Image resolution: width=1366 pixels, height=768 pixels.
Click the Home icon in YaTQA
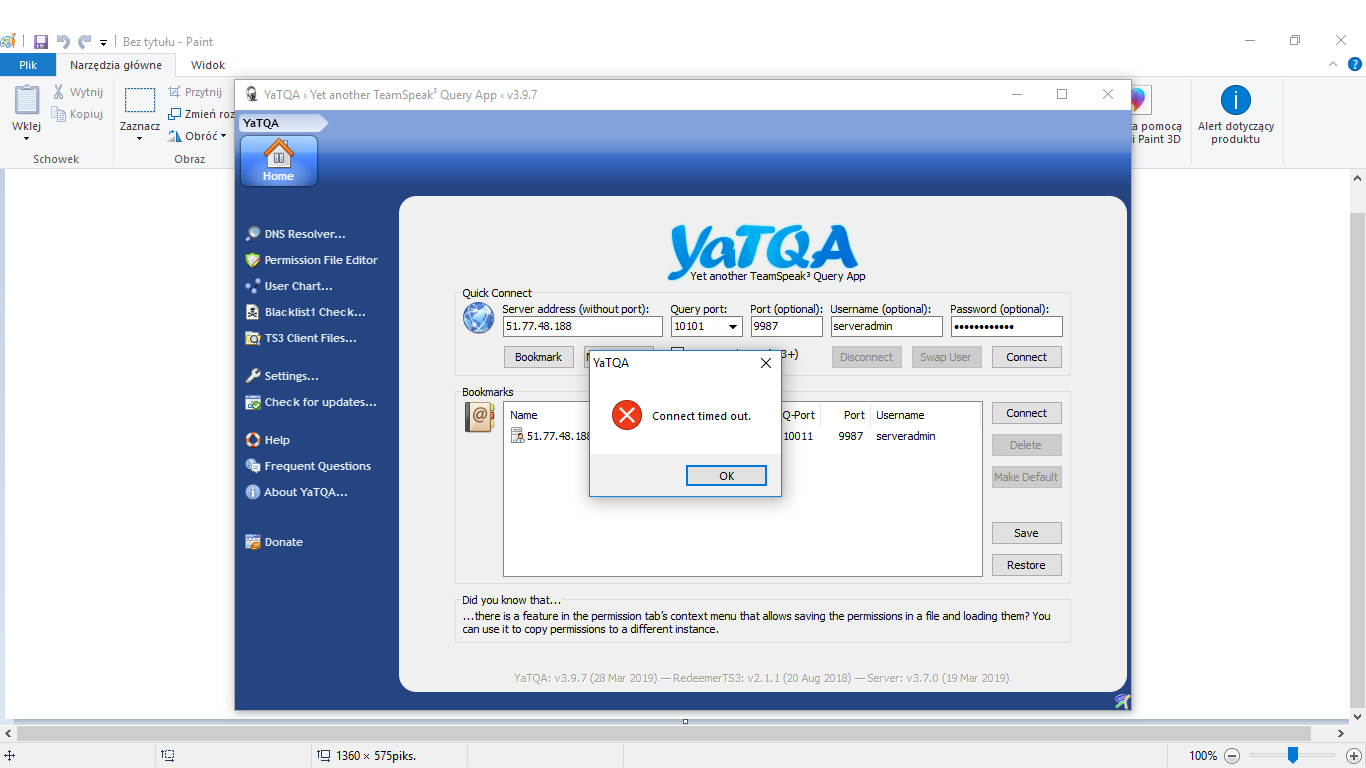click(x=278, y=161)
